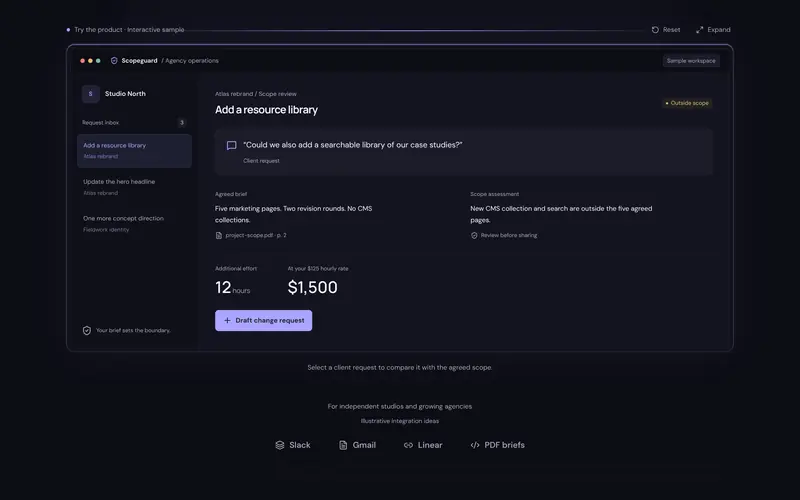Click the Try the product · Interactive sample label

tap(129, 30)
